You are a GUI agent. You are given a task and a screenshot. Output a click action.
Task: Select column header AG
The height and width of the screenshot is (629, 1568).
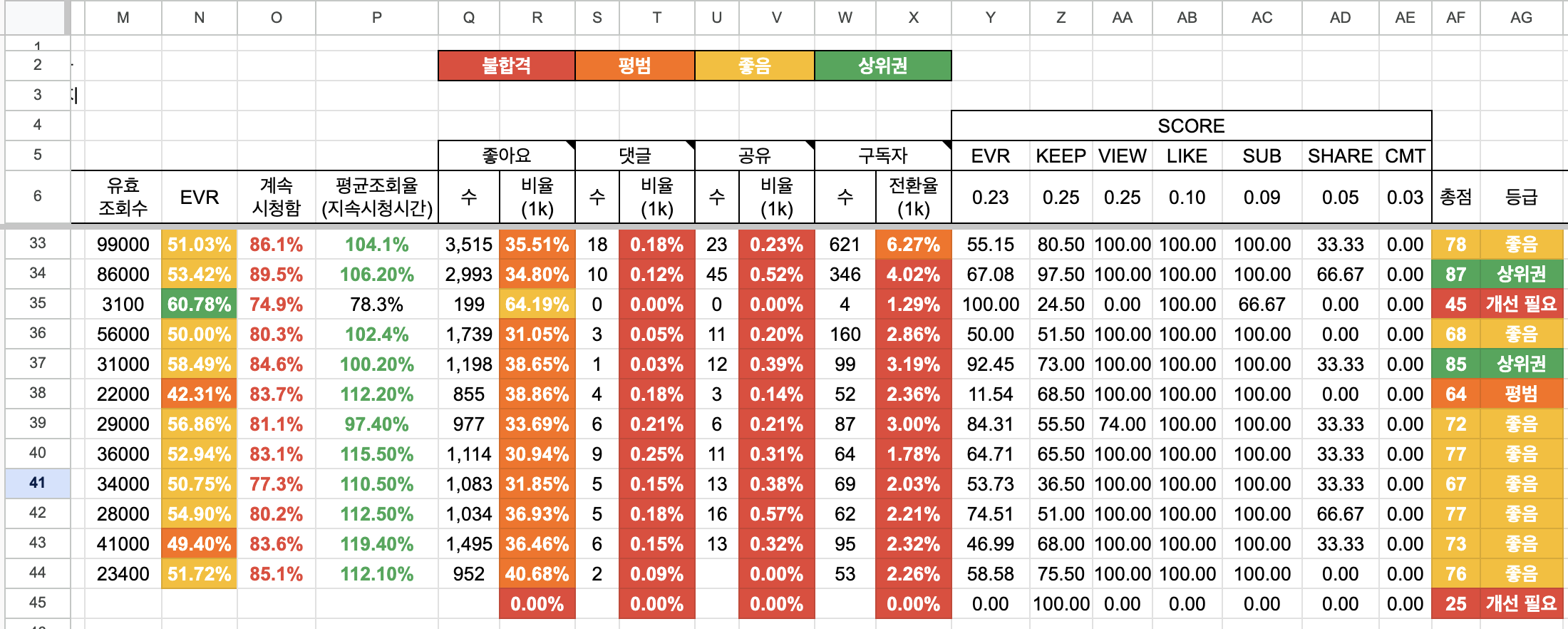click(x=1521, y=17)
